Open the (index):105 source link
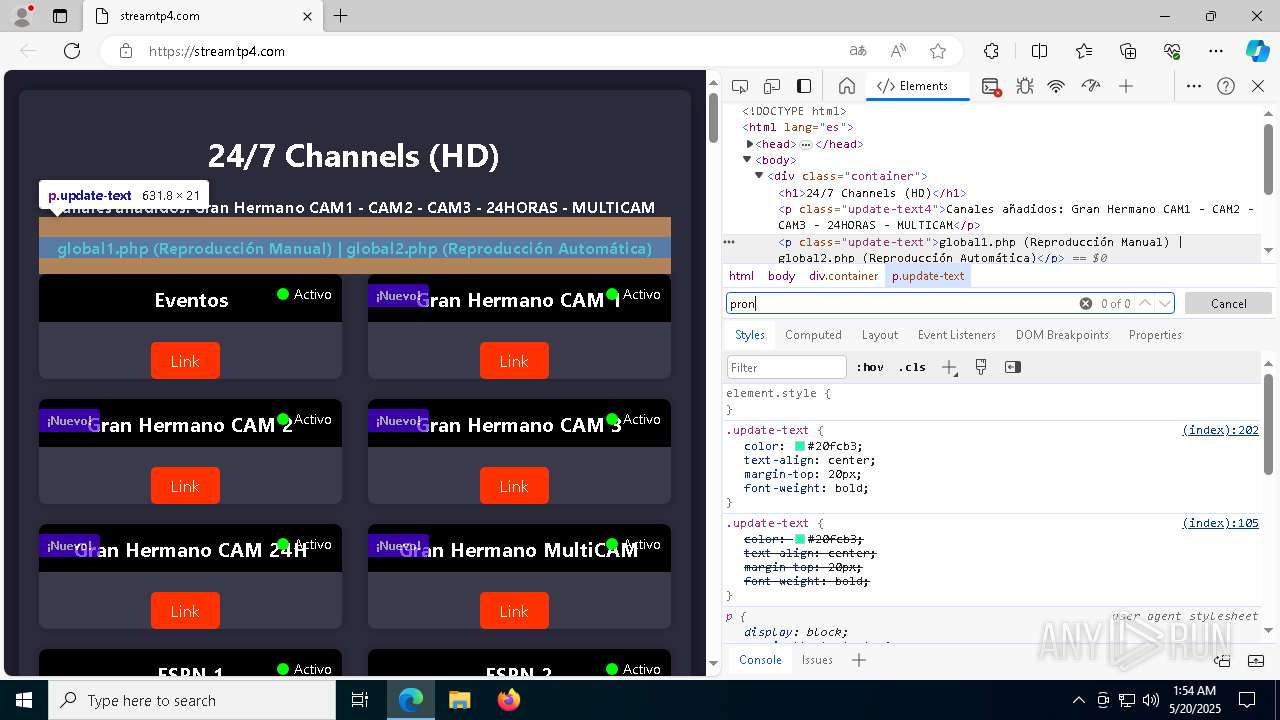1280x720 pixels. pos(1220,523)
